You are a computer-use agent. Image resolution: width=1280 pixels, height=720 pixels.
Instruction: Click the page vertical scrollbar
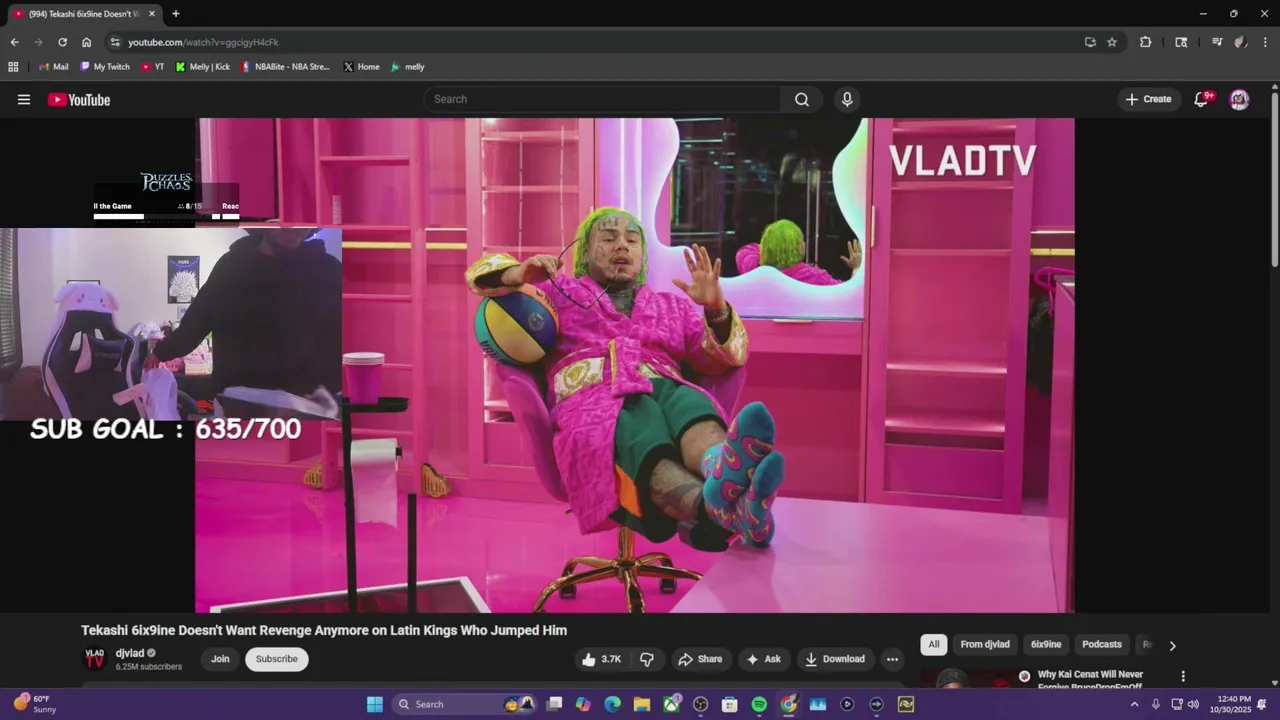pyautogui.click(x=1275, y=180)
